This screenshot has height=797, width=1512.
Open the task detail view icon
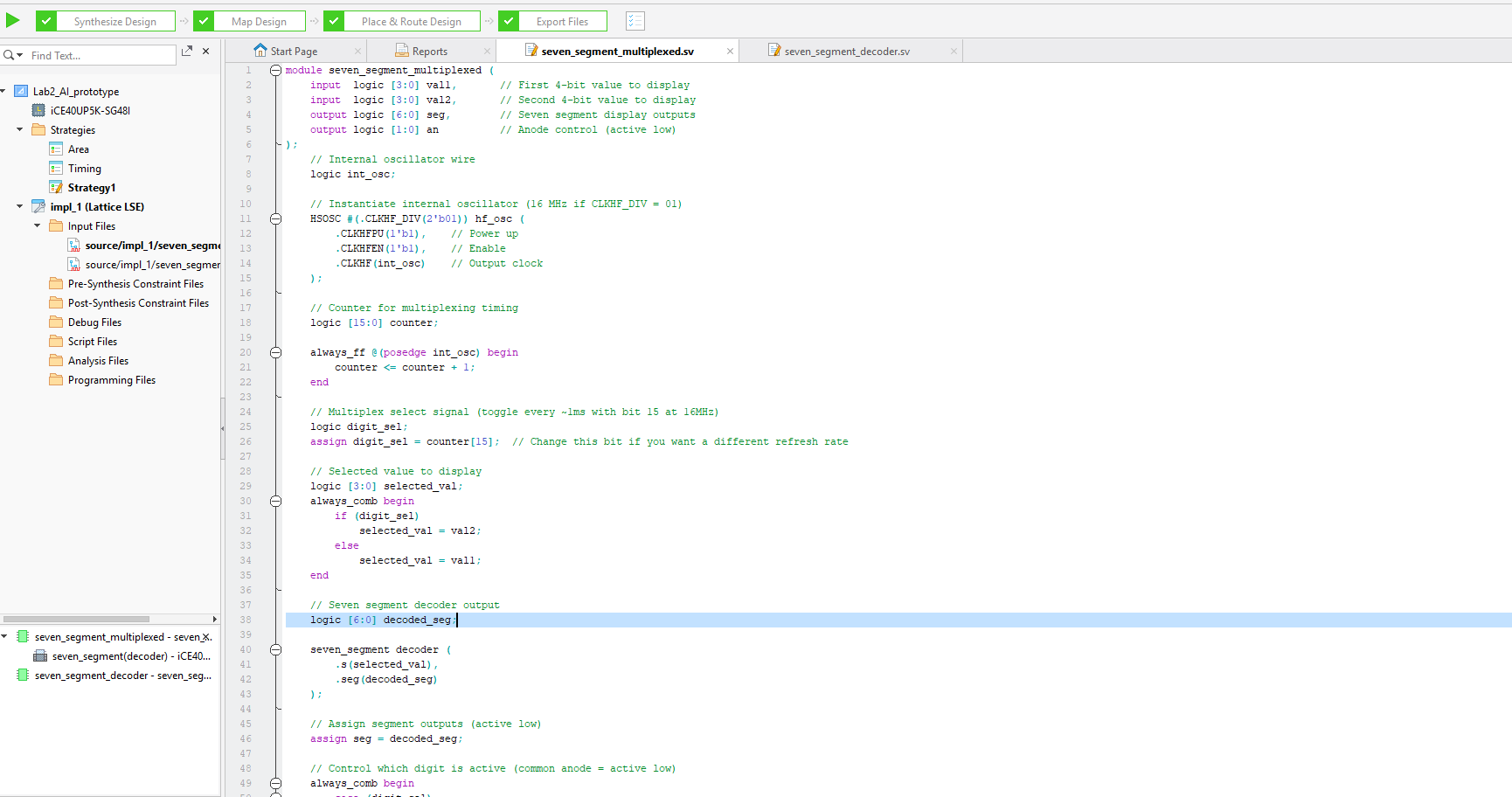click(x=635, y=21)
